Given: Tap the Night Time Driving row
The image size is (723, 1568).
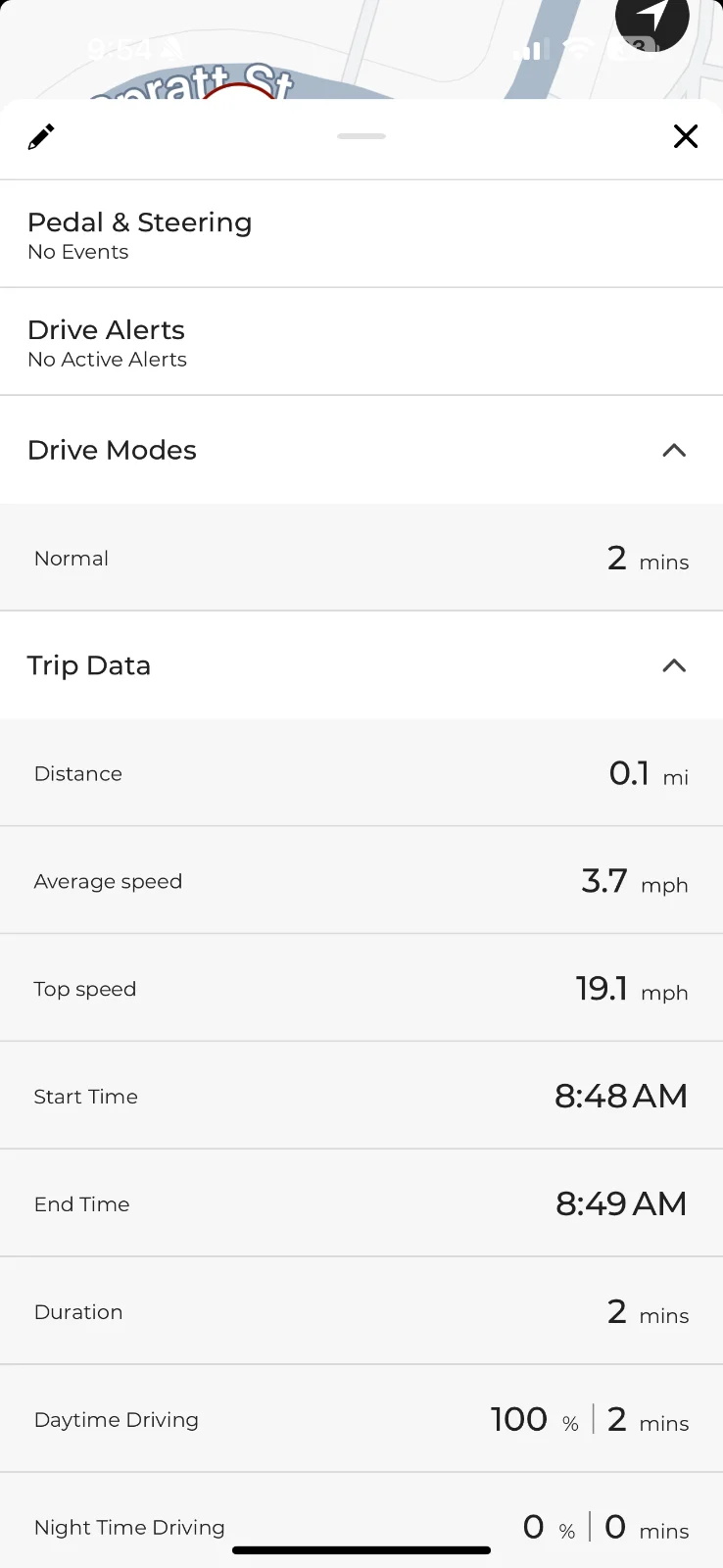Looking at the screenshot, I should [x=361, y=1521].
